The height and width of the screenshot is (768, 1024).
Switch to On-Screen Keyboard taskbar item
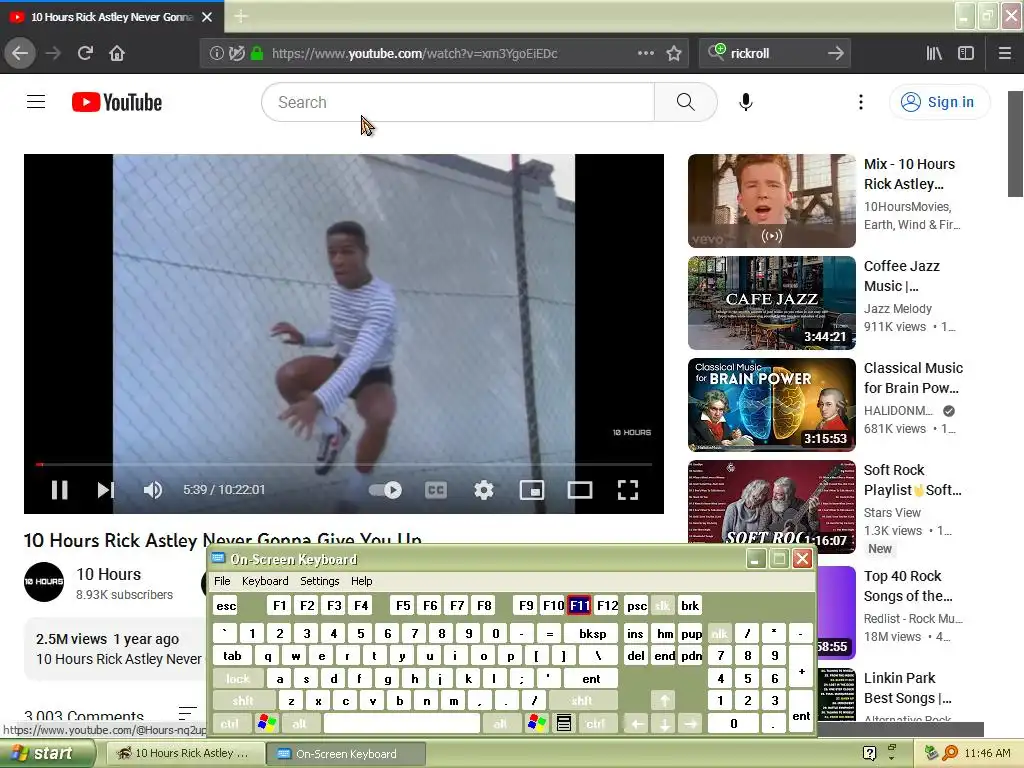[x=346, y=753]
